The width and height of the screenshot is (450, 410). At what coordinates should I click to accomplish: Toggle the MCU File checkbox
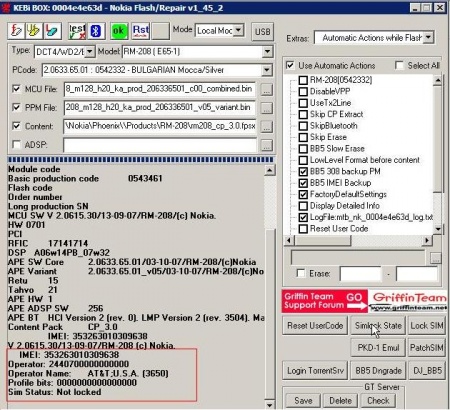pyautogui.click(x=16, y=89)
